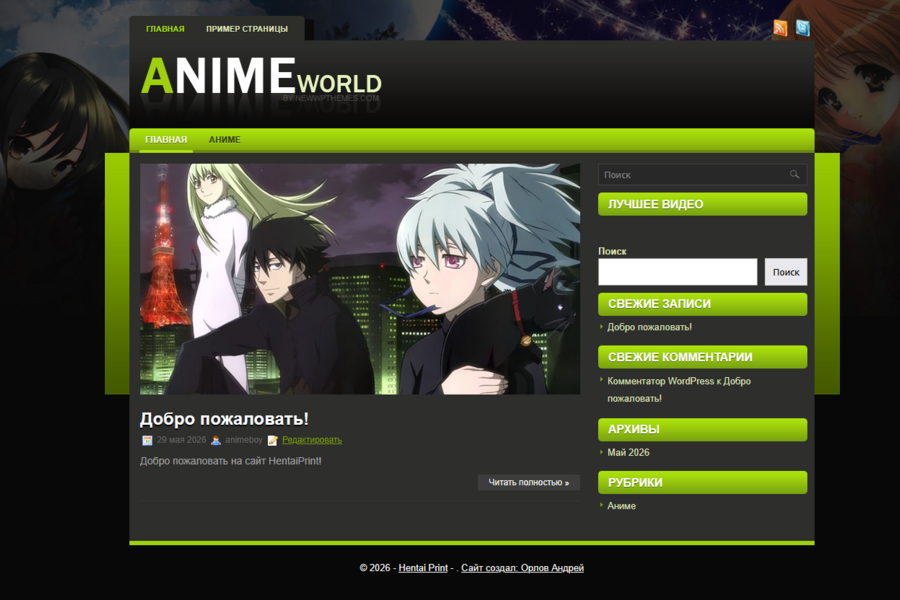The height and width of the screenshot is (600, 900).
Task: Click author name animeboy
Action: click(244, 440)
